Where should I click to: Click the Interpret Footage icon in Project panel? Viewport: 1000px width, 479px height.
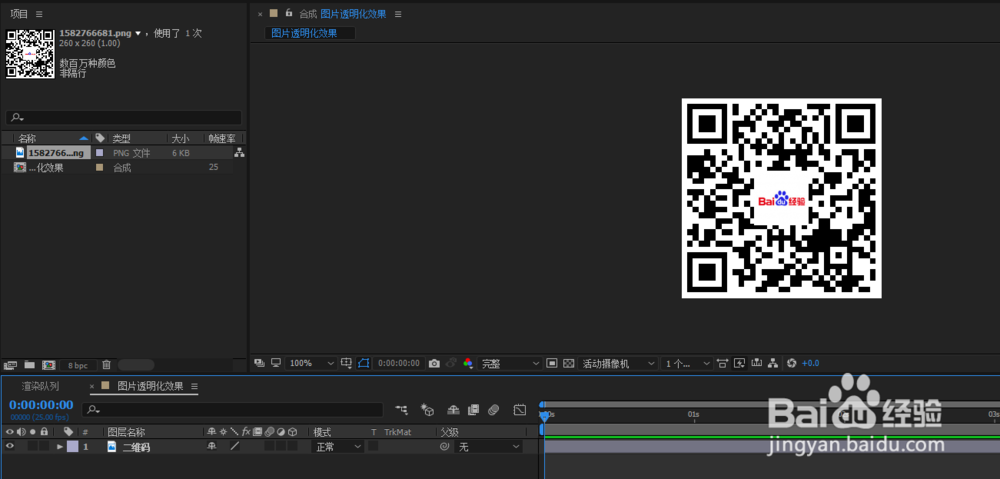point(10,365)
